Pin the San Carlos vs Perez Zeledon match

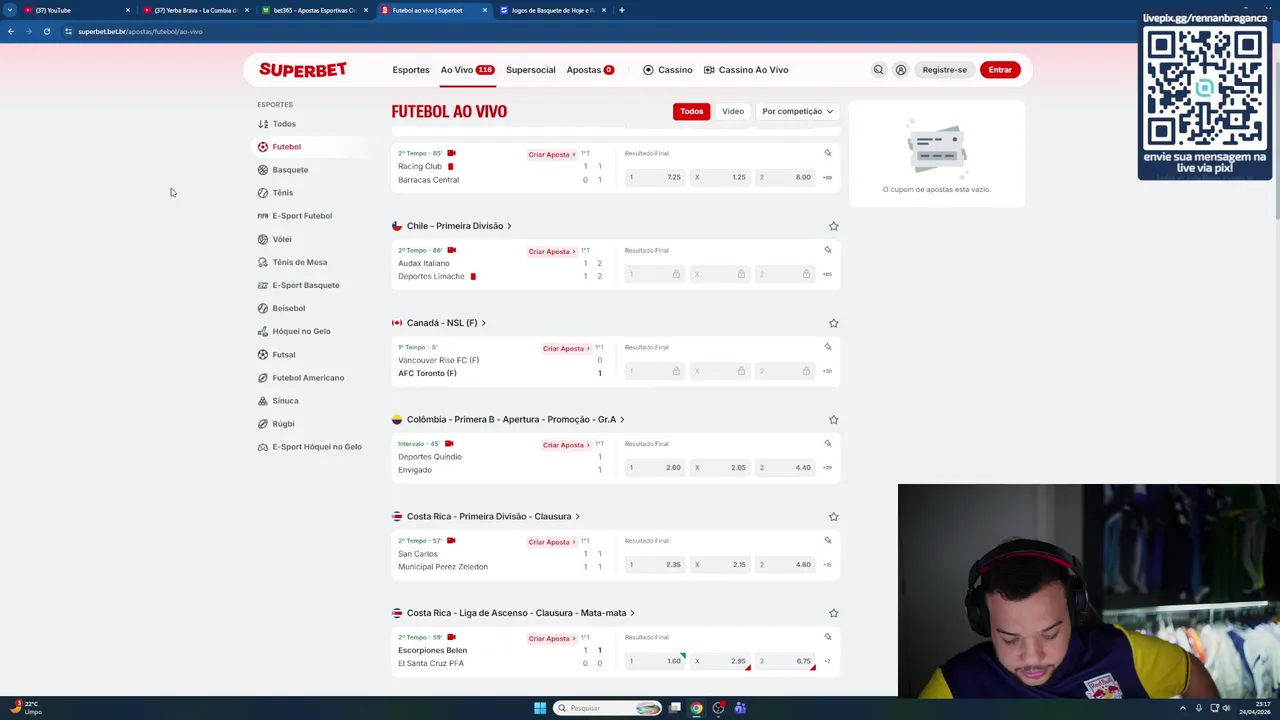click(828, 540)
